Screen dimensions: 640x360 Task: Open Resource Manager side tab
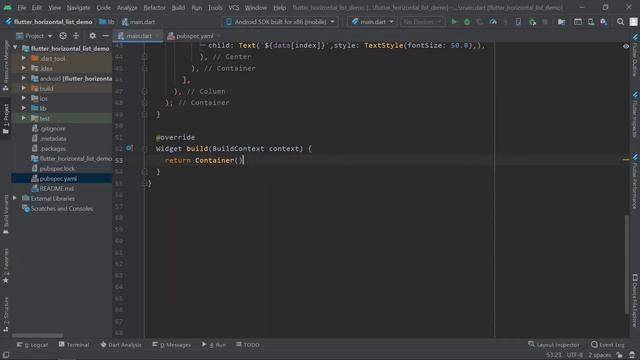(6, 65)
